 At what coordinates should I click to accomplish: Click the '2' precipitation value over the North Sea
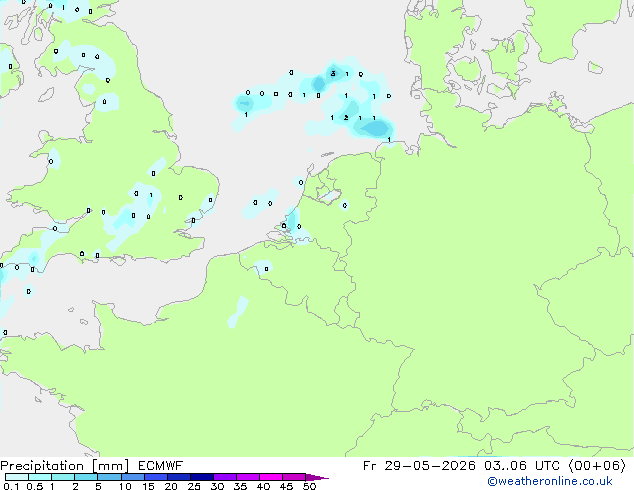(x=346, y=118)
